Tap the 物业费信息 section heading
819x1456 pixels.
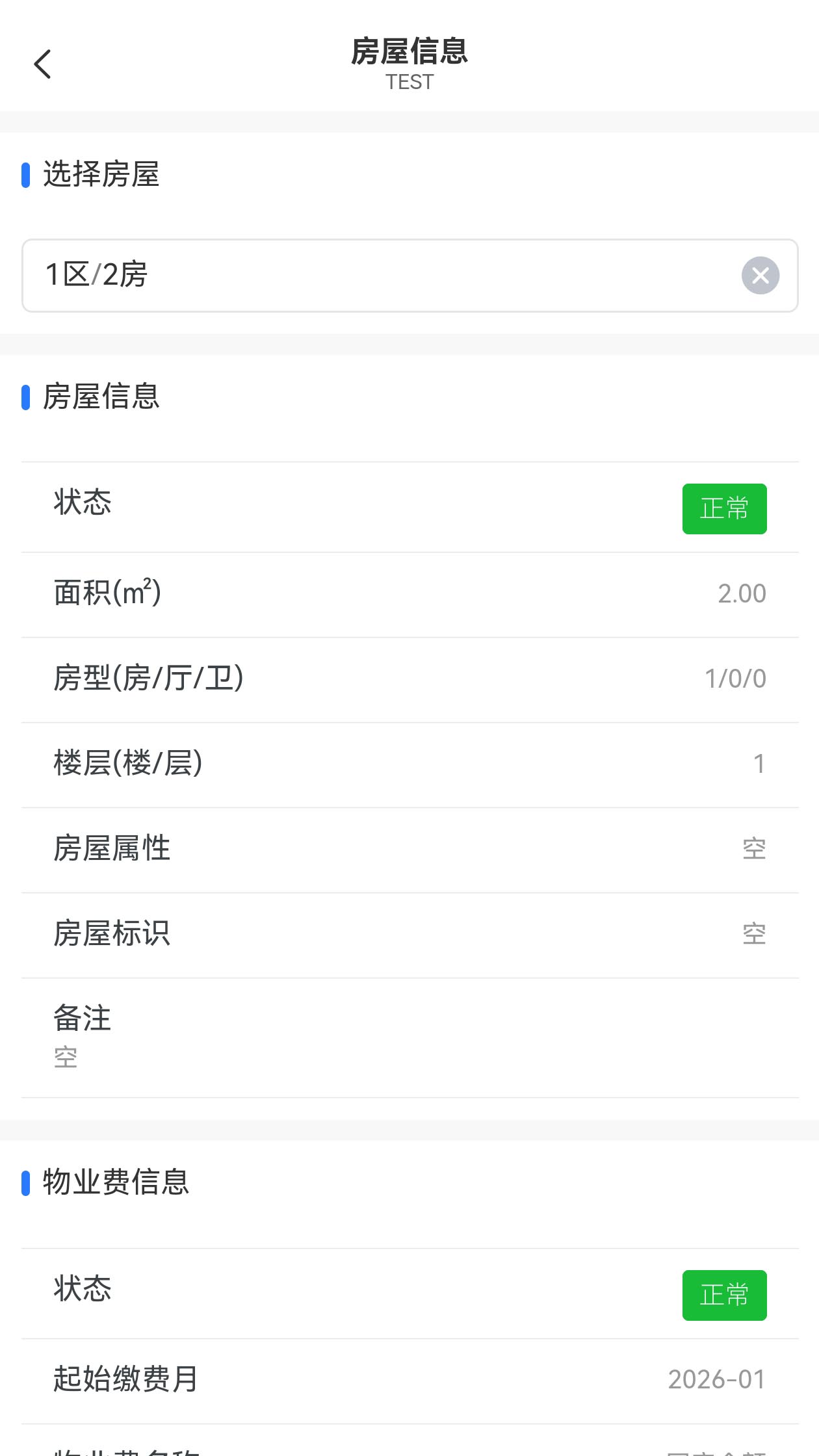point(116,1182)
